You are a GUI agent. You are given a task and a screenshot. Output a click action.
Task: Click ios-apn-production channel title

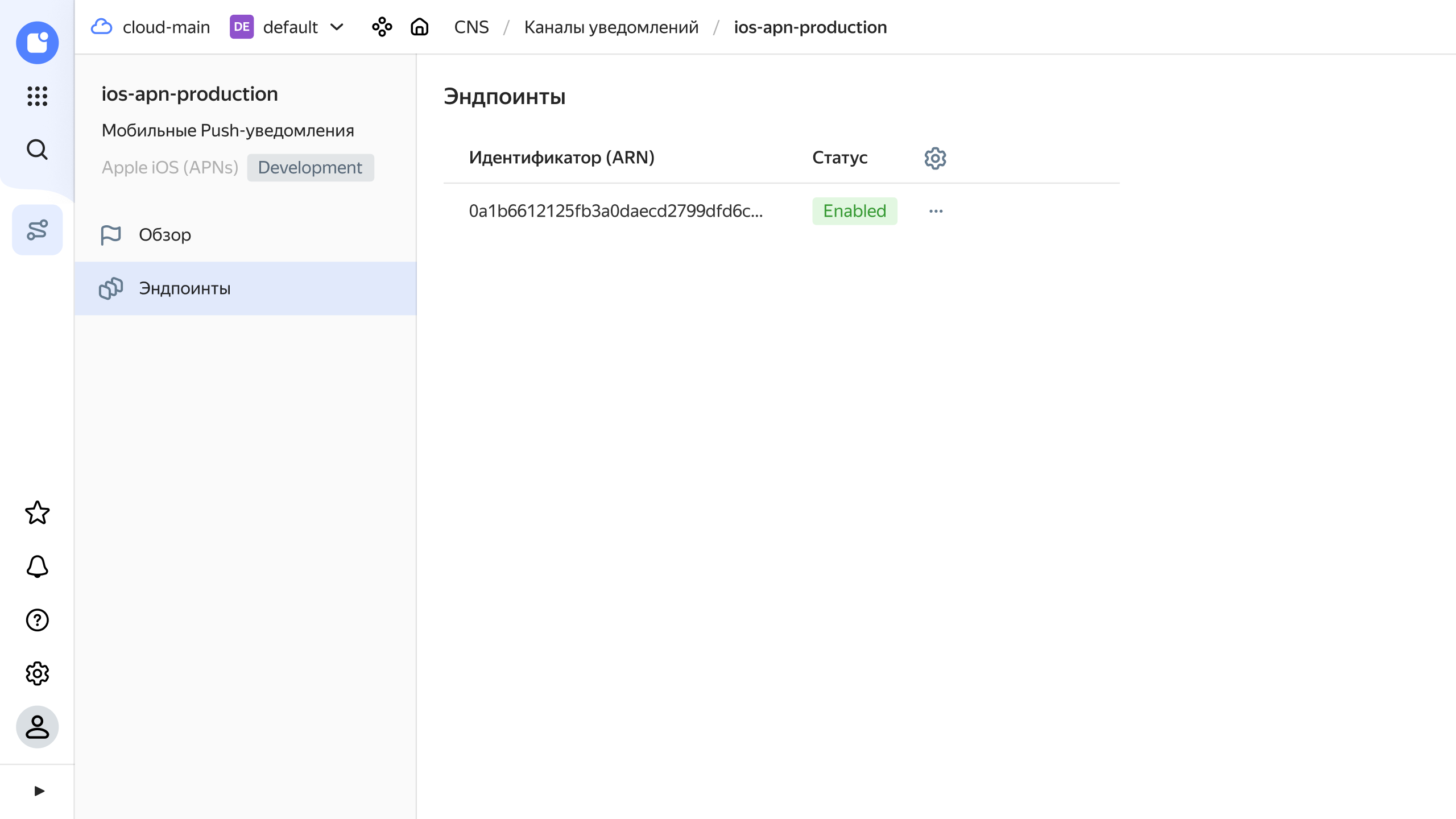(x=189, y=94)
